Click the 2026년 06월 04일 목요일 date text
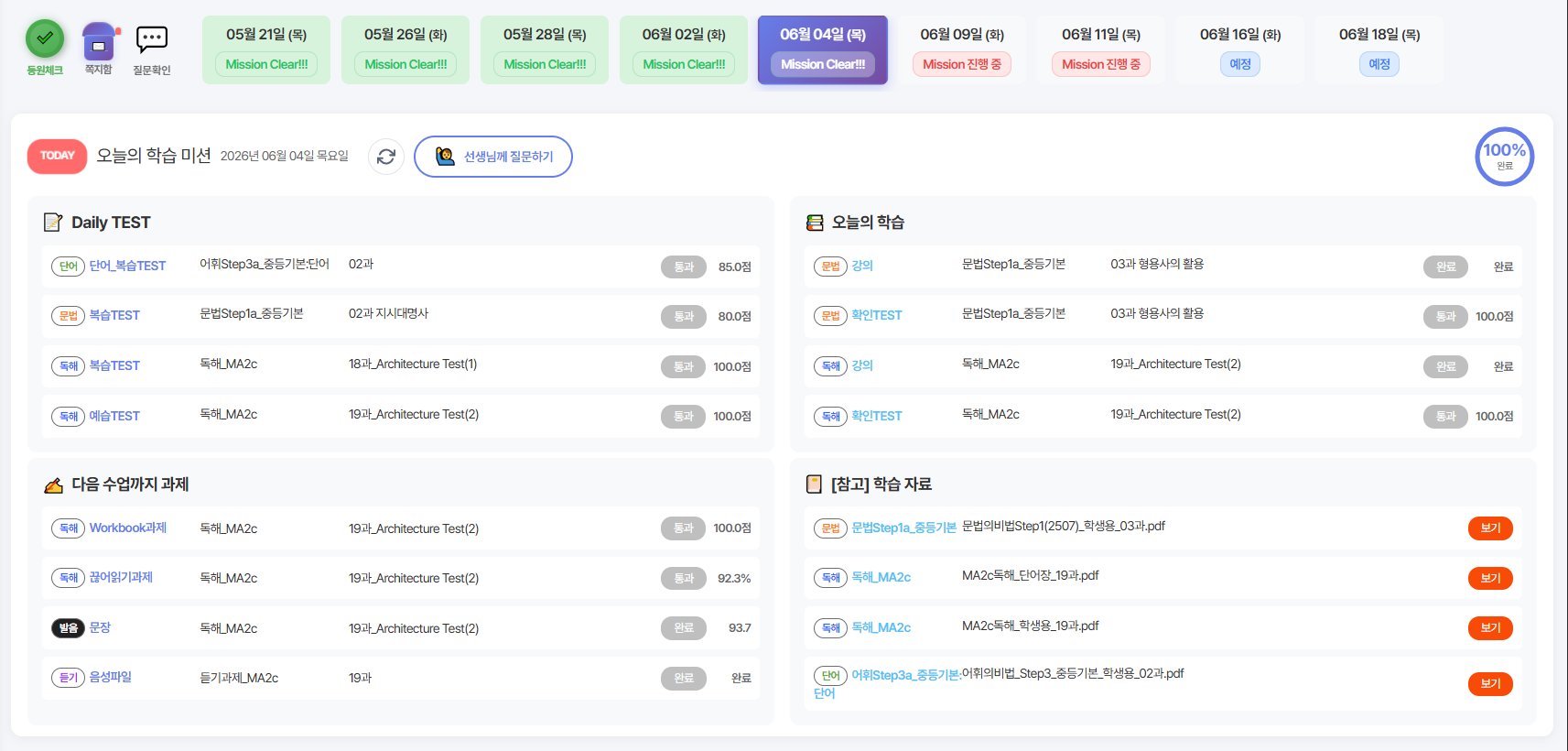Screen dimensions: 1568x751 (x=285, y=156)
